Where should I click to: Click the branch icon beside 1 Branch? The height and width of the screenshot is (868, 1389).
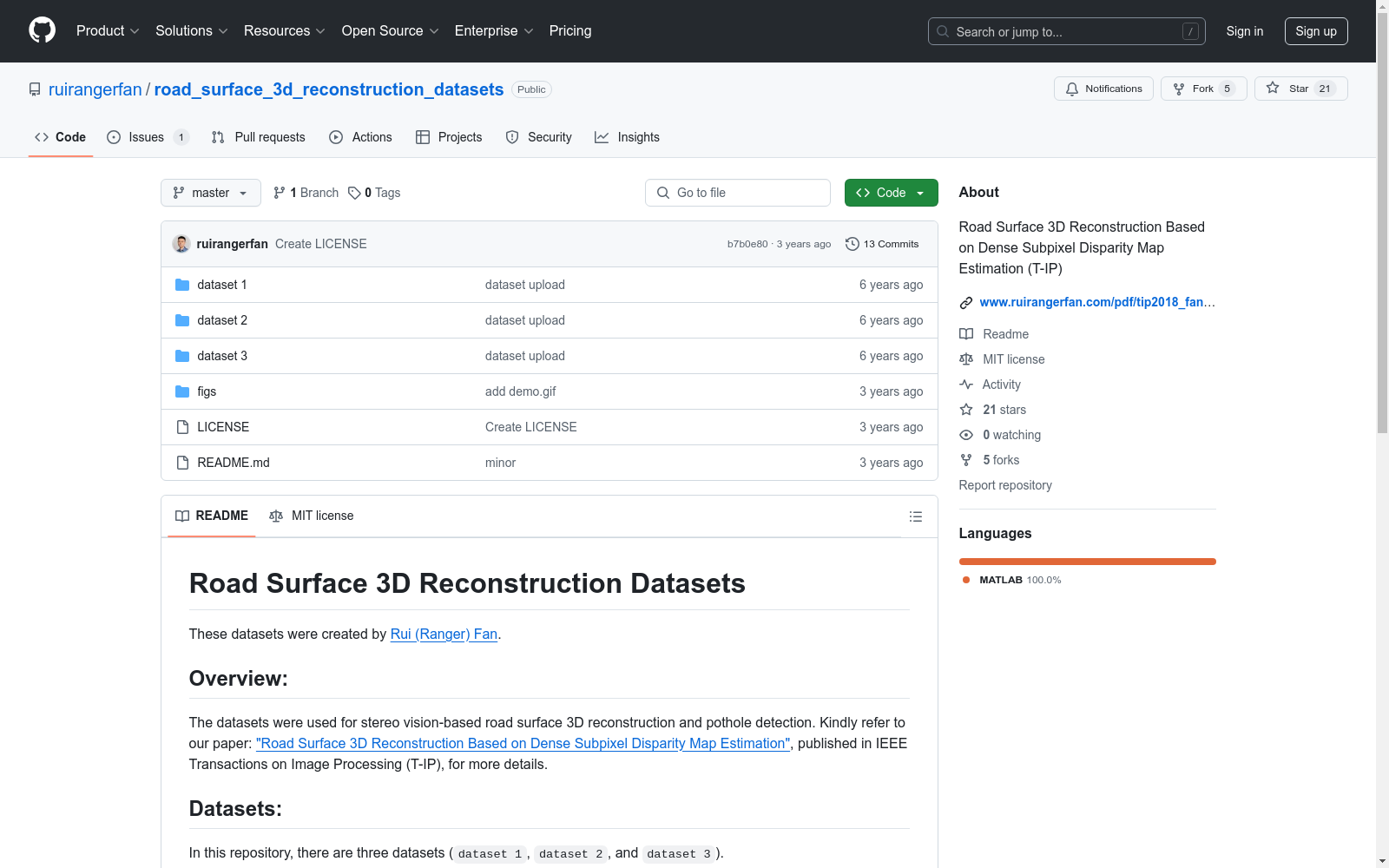280,193
